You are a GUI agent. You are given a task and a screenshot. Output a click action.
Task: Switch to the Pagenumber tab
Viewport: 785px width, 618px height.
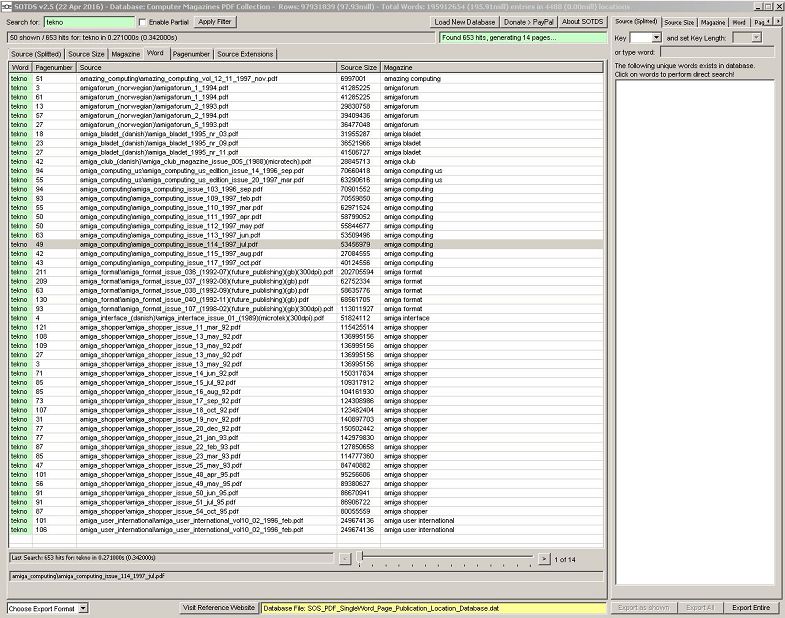pos(190,53)
